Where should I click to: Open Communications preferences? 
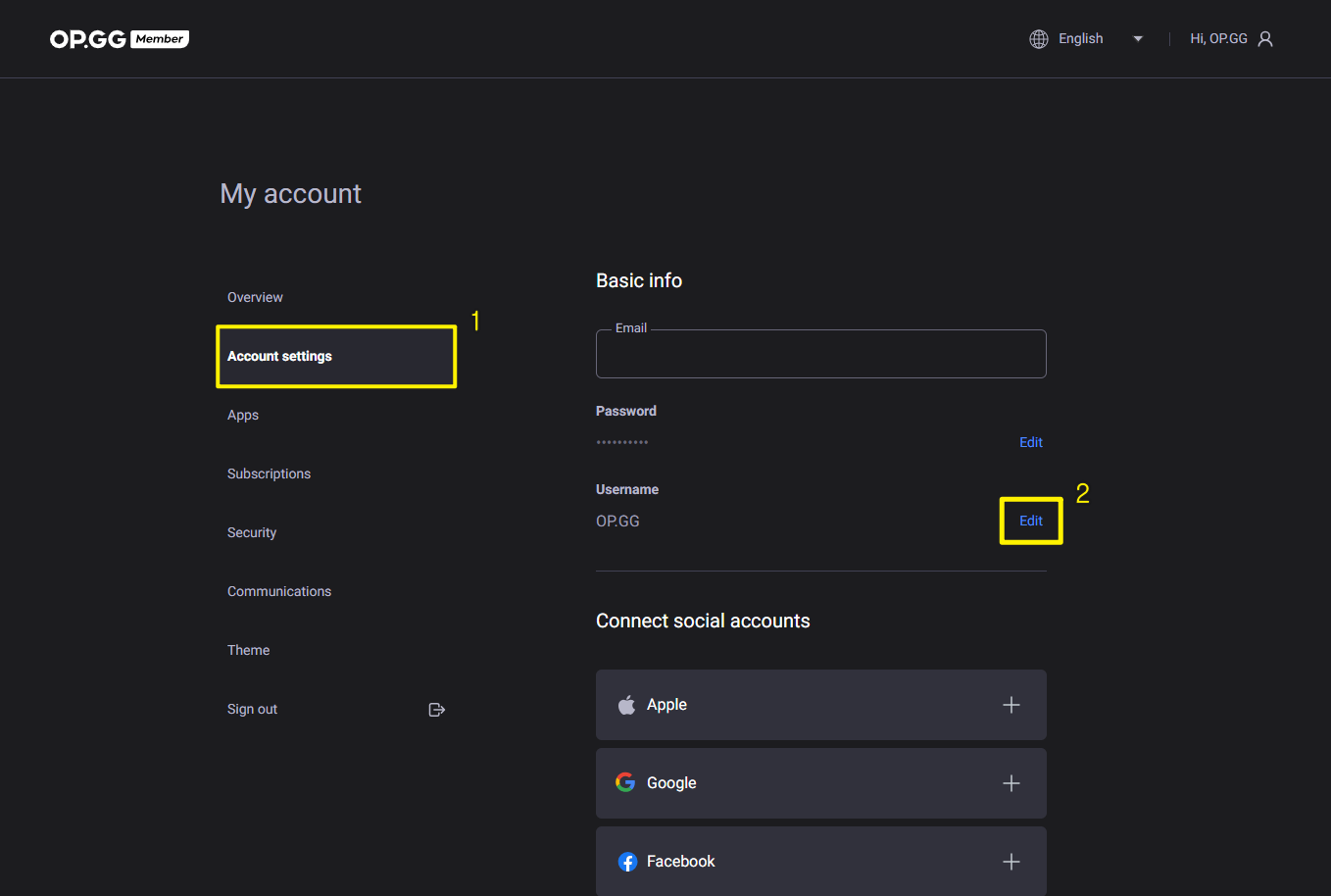pyautogui.click(x=279, y=591)
